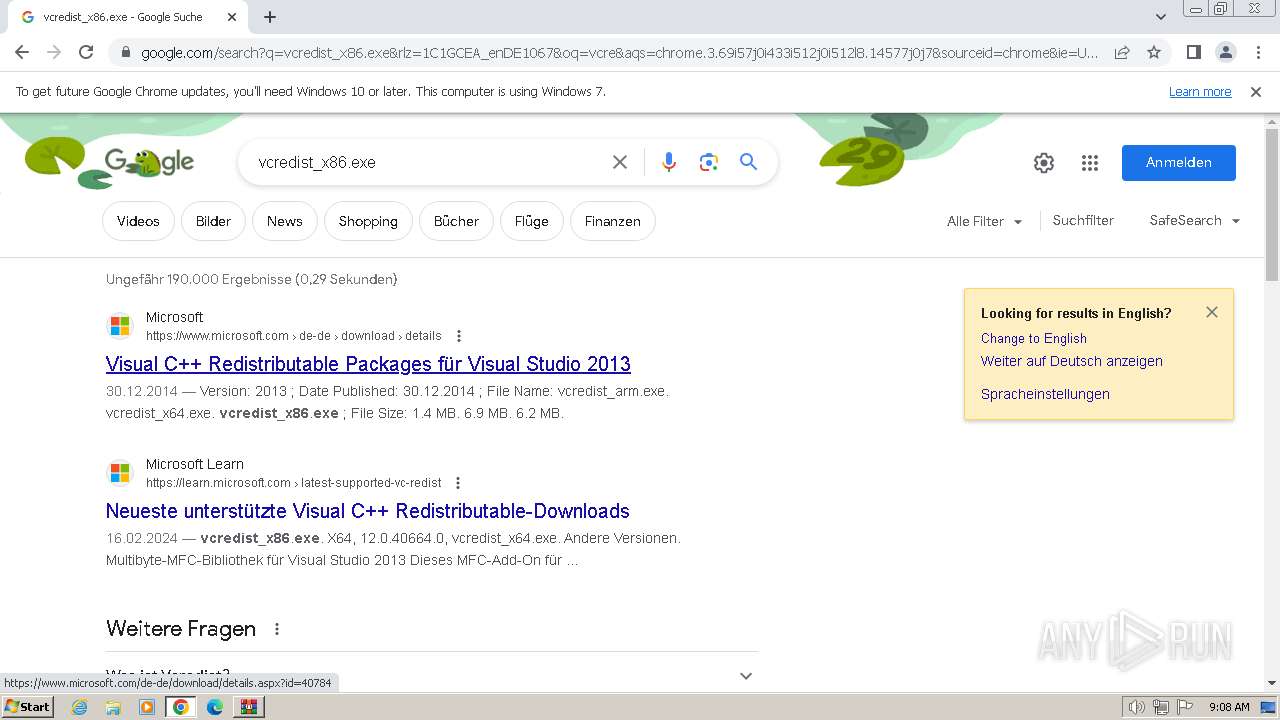Dismiss the Chrome update notification bar

[x=1256, y=92]
